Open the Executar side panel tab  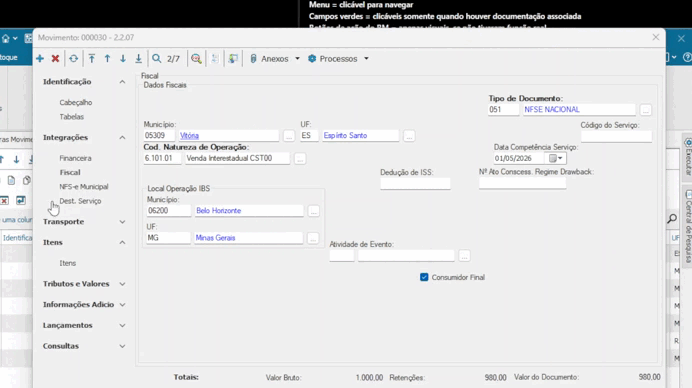coord(688,157)
